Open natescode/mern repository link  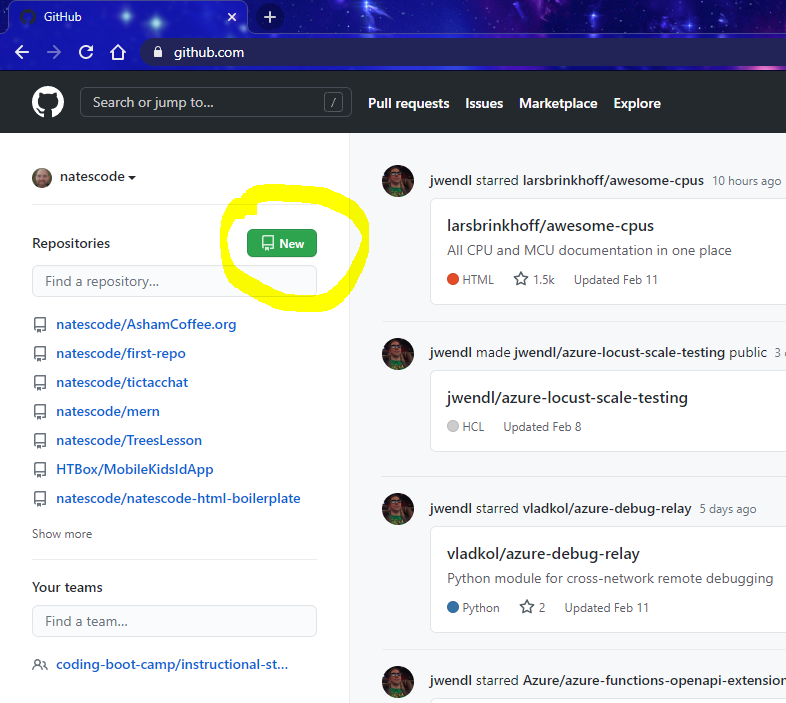[x=108, y=412]
